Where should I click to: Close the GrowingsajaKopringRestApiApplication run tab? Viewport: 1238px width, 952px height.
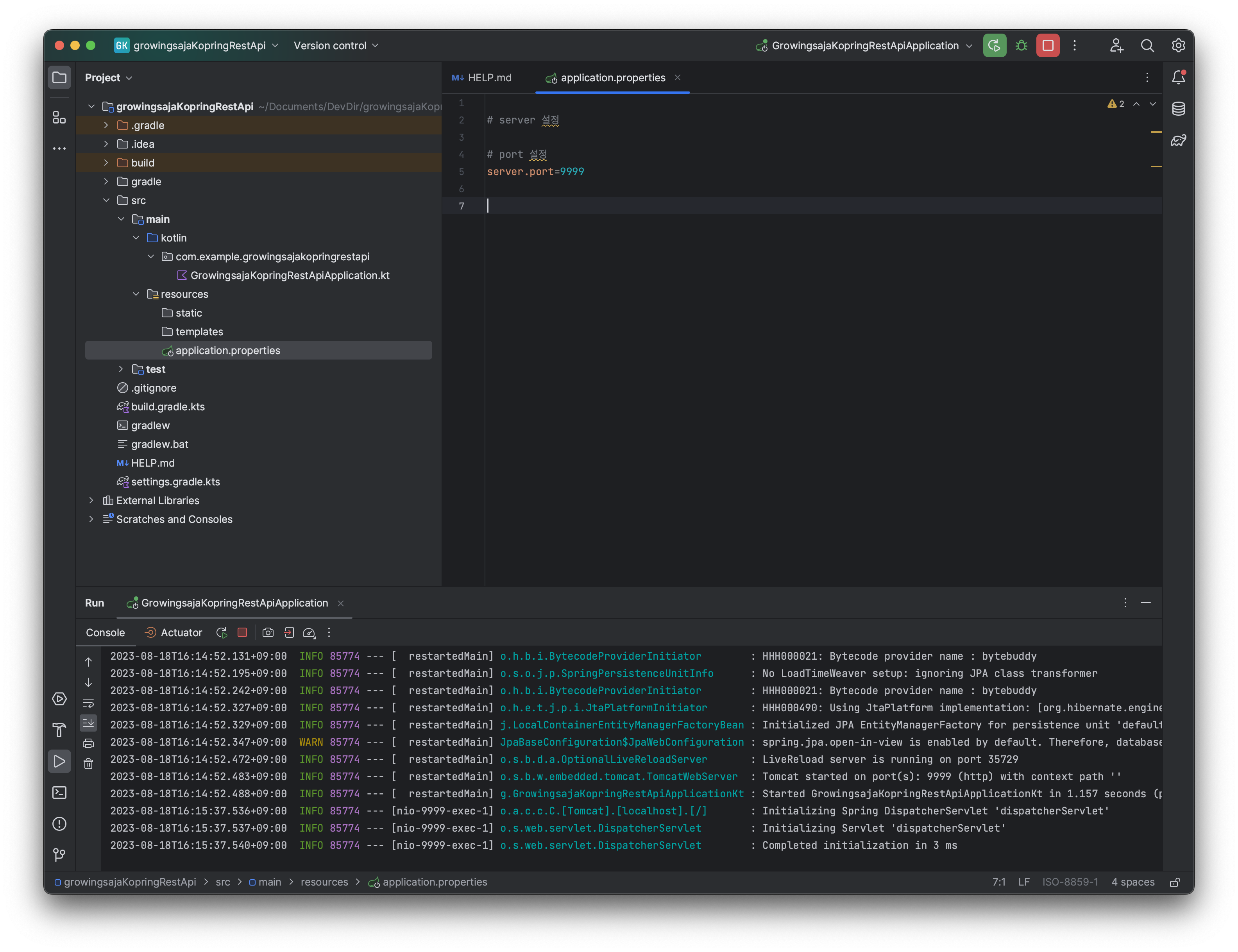click(x=340, y=603)
